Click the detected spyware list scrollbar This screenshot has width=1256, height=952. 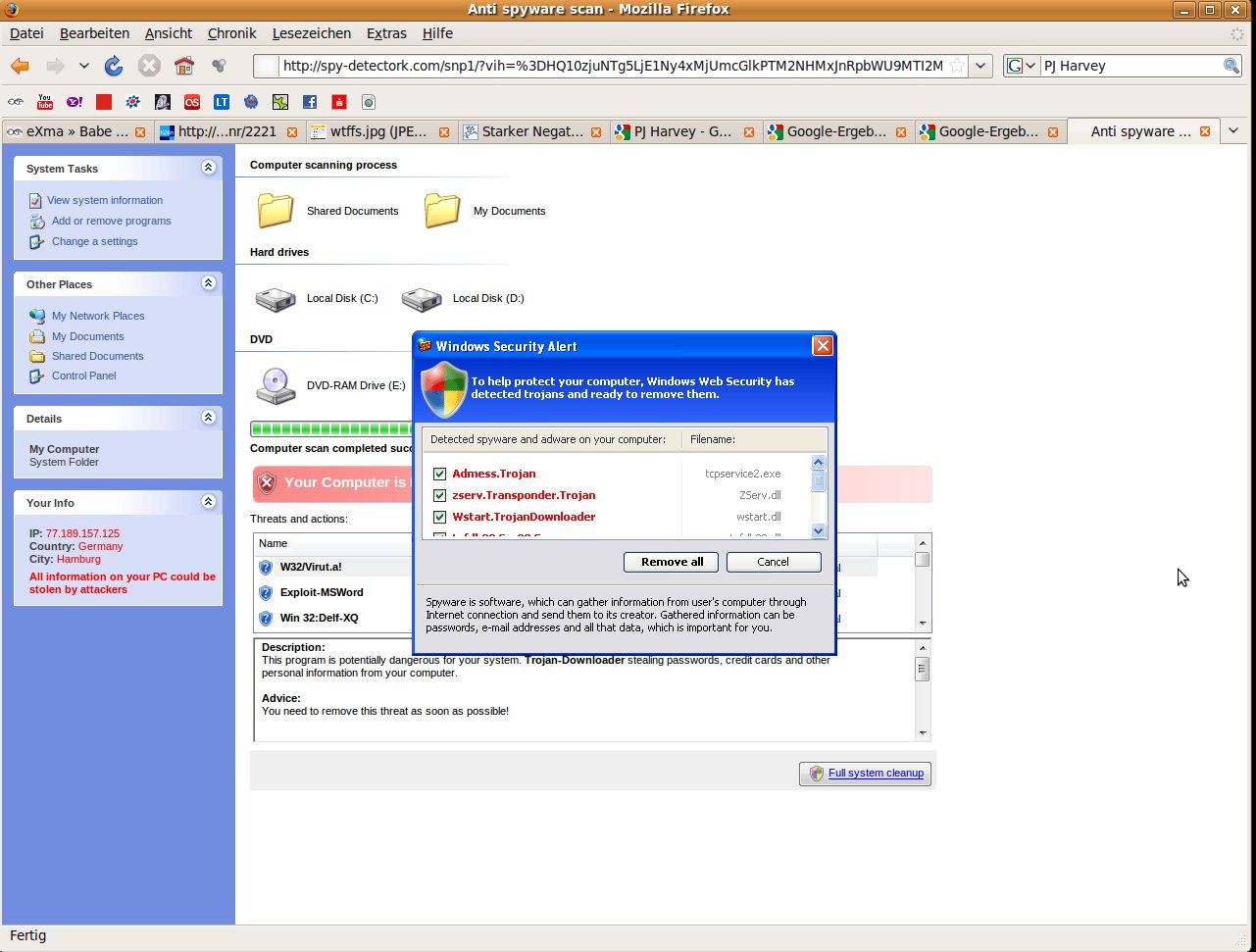click(x=819, y=496)
